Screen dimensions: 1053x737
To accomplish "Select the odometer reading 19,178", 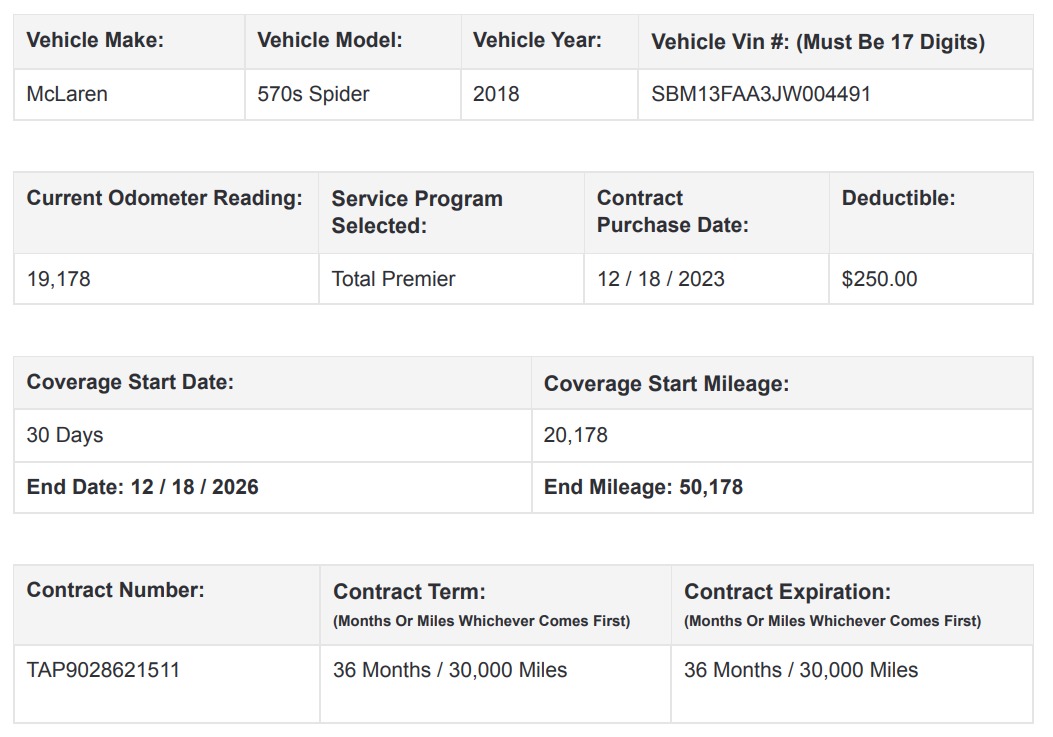I will [x=58, y=279].
